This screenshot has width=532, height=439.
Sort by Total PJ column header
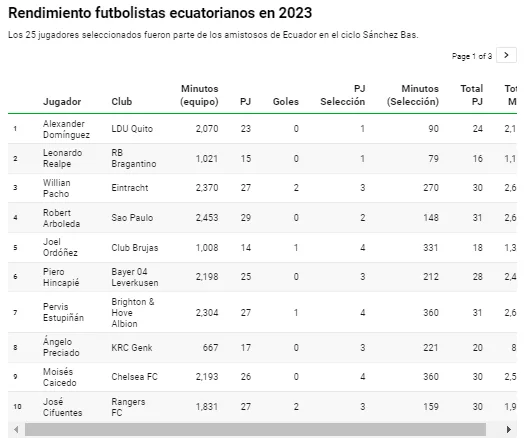point(472,95)
